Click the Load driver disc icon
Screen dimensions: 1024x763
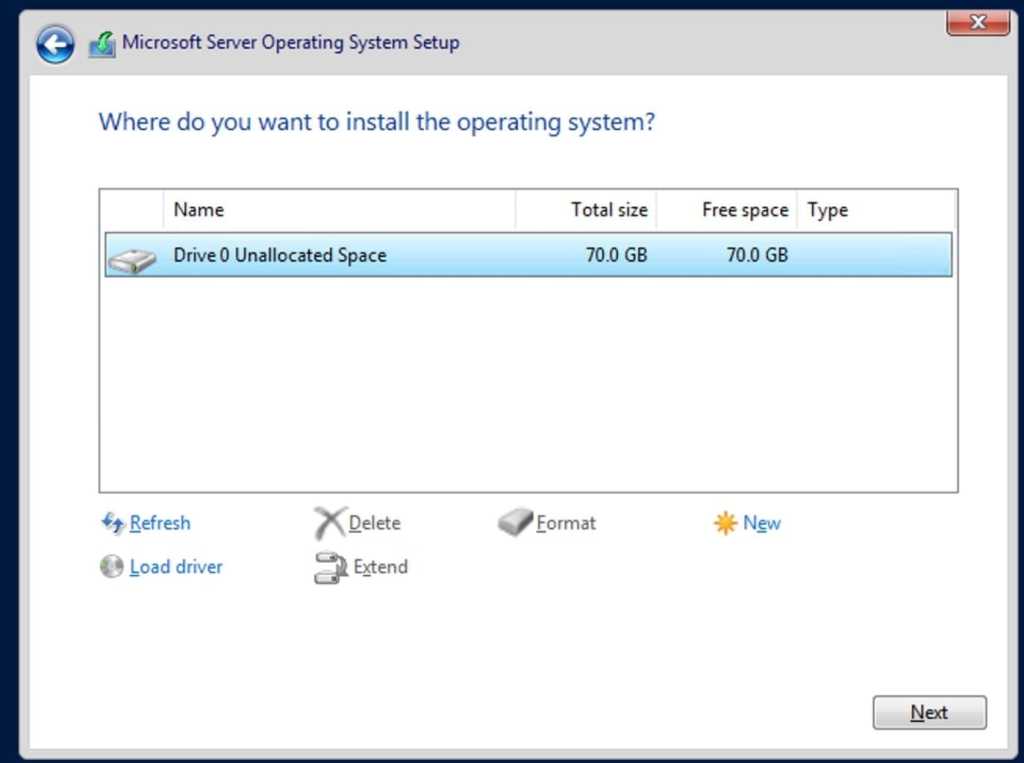click(x=110, y=567)
